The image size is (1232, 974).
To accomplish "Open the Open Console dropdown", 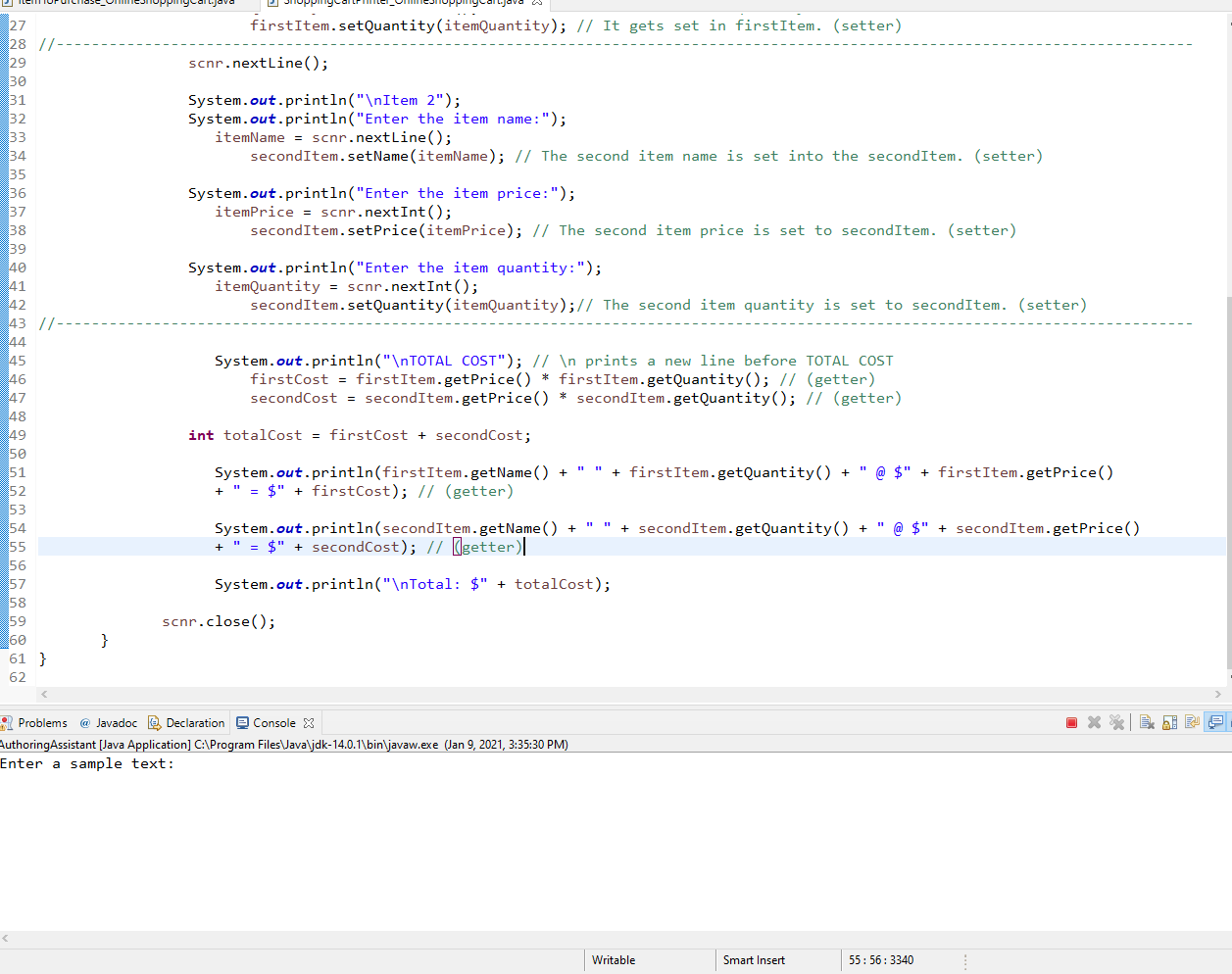I will click(1229, 722).
